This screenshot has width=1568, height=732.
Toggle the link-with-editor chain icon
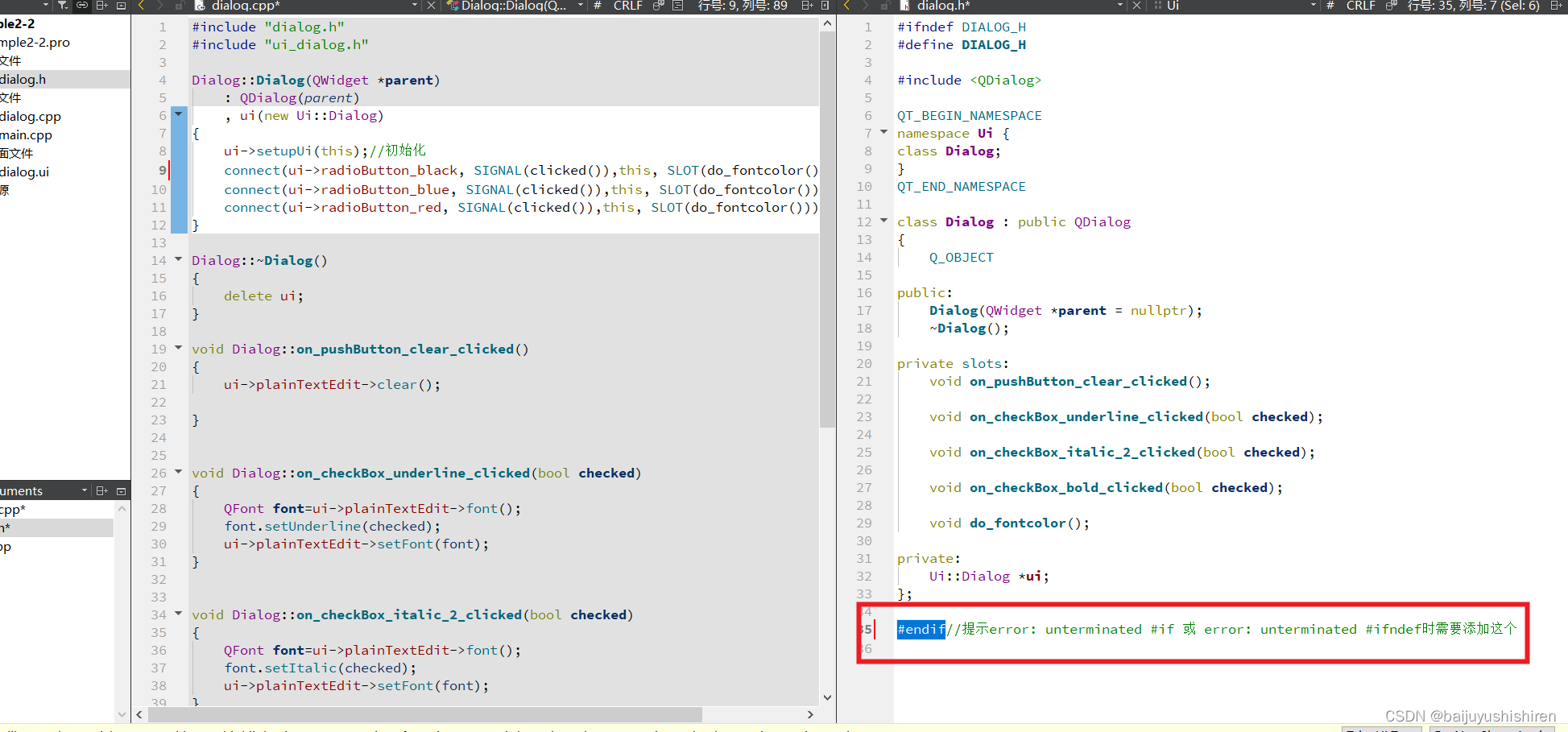[x=82, y=6]
